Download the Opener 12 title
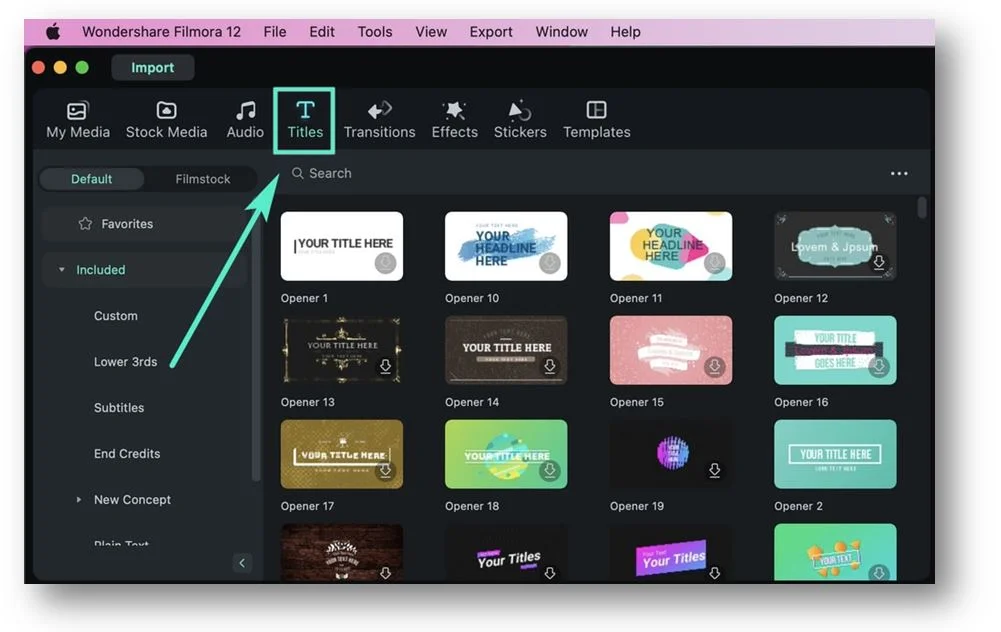This screenshot has width=1001, height=632. point(879,262)
